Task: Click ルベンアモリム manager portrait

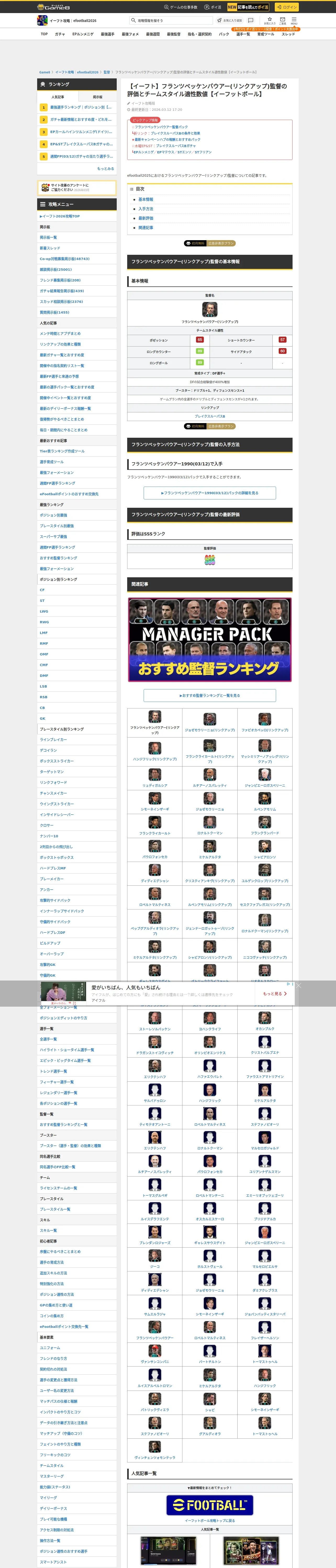Action: [x=265, y=799]
